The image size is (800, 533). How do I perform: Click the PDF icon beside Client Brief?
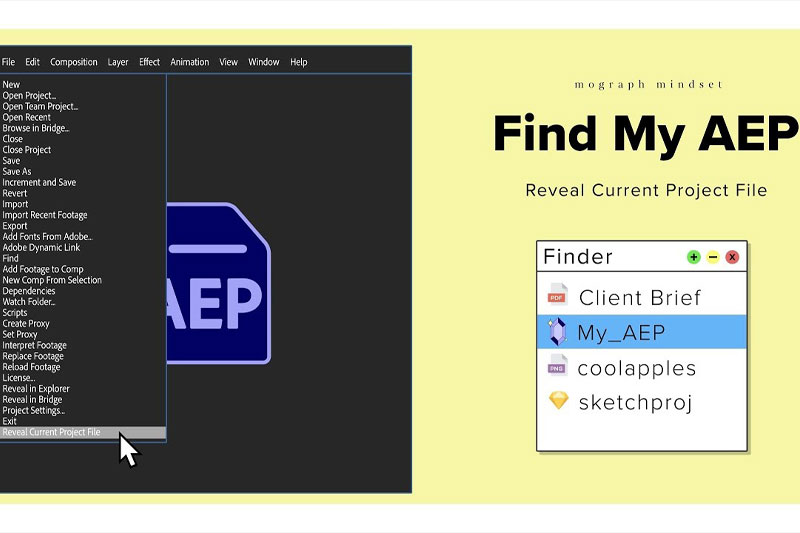click(557, 294)
